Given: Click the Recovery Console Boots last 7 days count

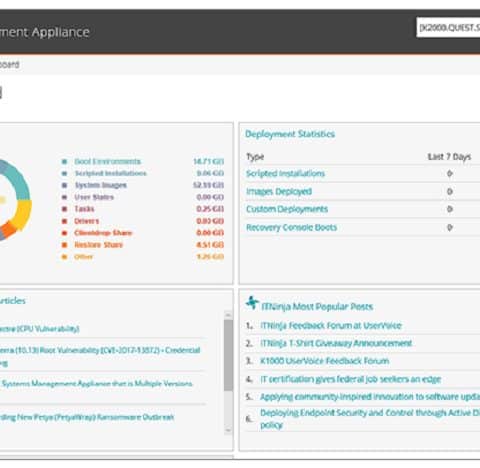Looking at the screenshot, I should coord(450,228).
